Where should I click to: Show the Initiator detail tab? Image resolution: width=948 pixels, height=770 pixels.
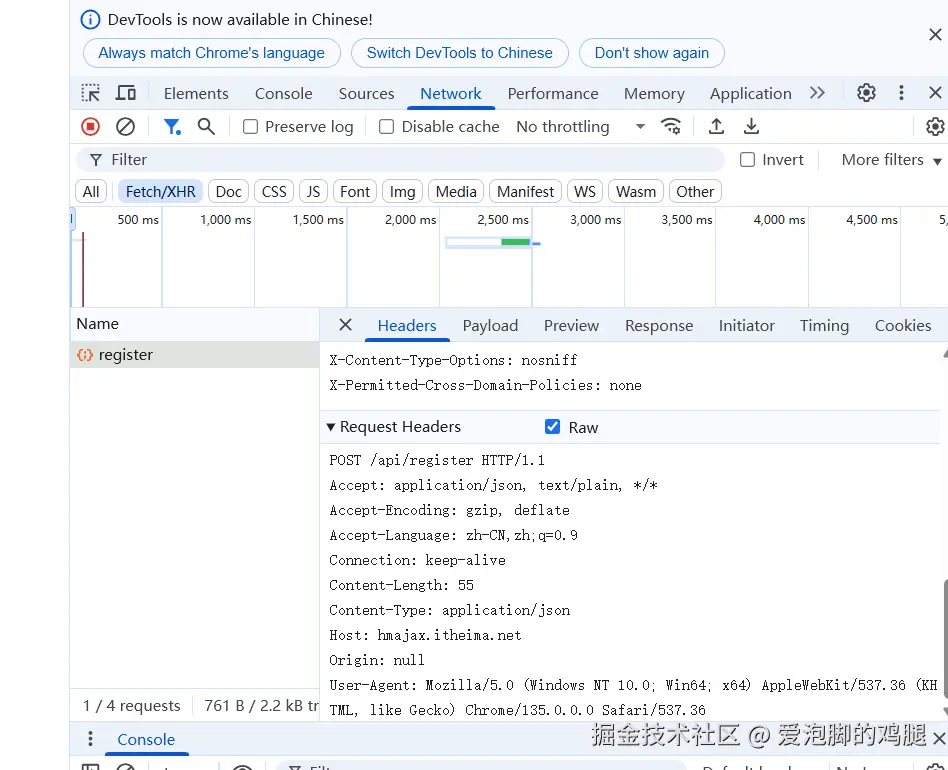[x=747, y=326]
